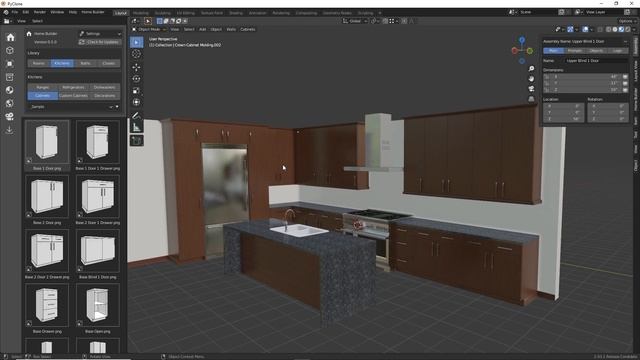The width and height of the screenshot is (640, 360).
Task: Switch to the Layout workspace tab
Action: coord(121,13)
